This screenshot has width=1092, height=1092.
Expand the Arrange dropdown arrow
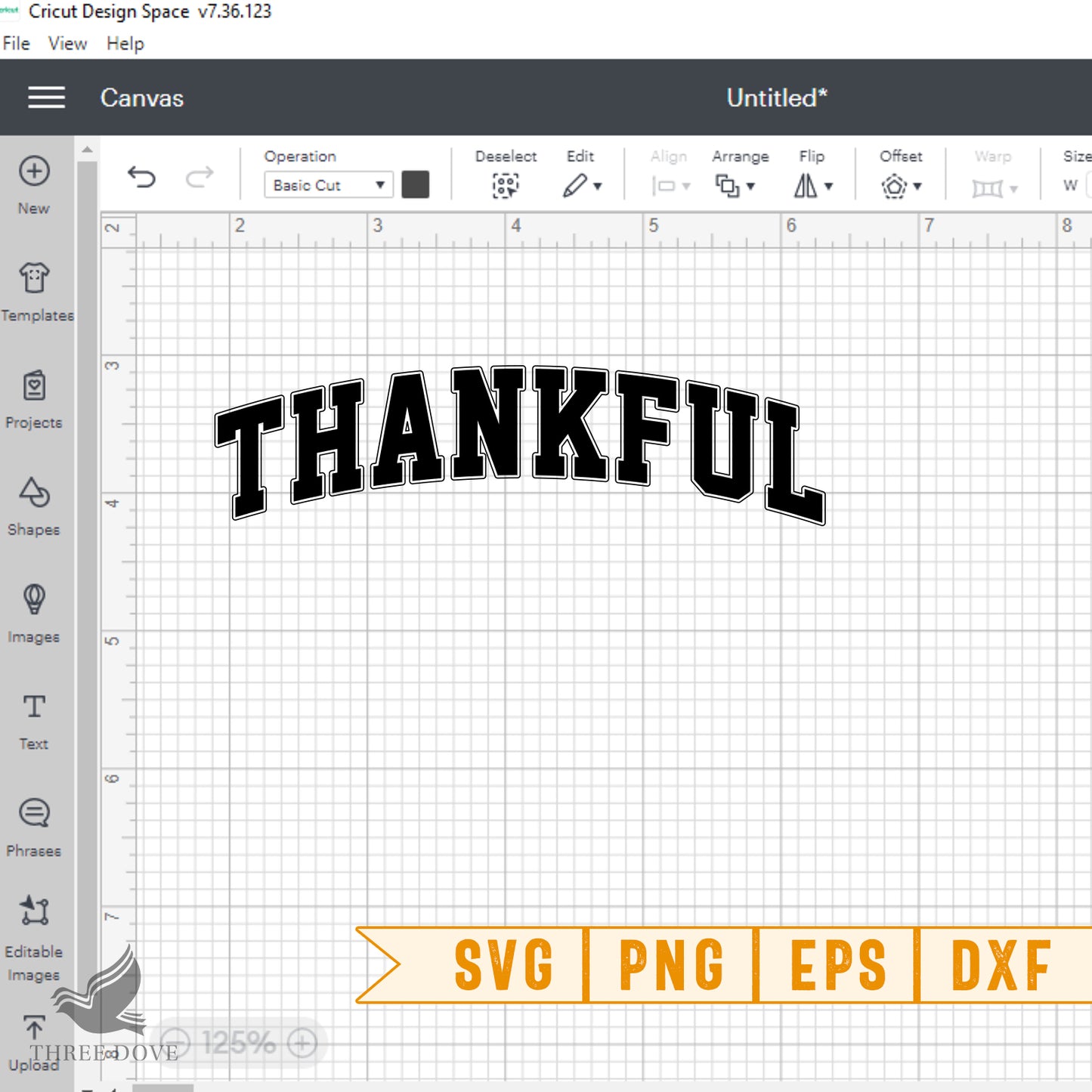[x=750, y=186]
